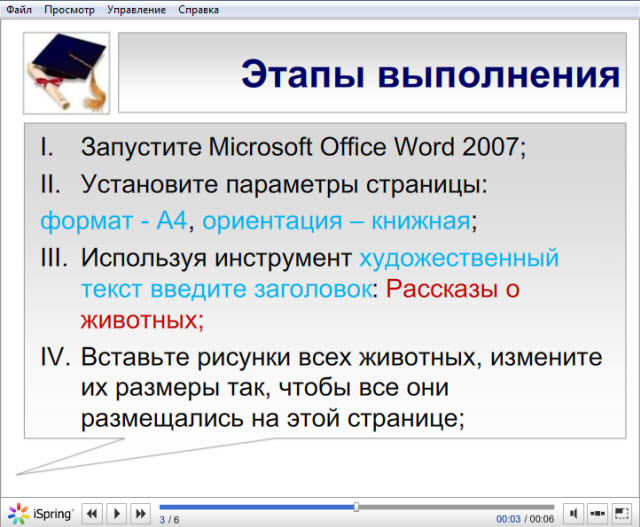Click the 3 / 6 slide counter
This screenshot has width=640, height=527.
pyautogui.click(x=169, y=519)
